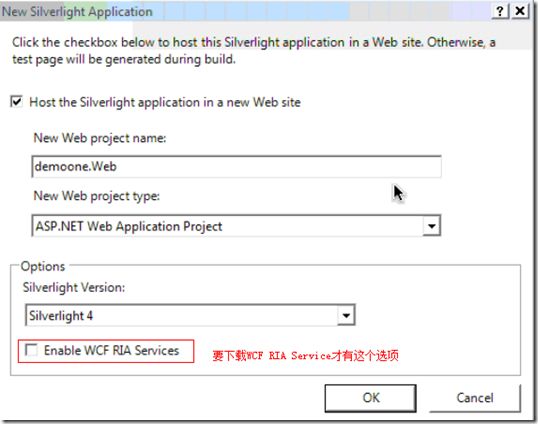Click the Host Silverlight application label text
The width and height of the screenshot is (538, 424).
click(165, 102)
